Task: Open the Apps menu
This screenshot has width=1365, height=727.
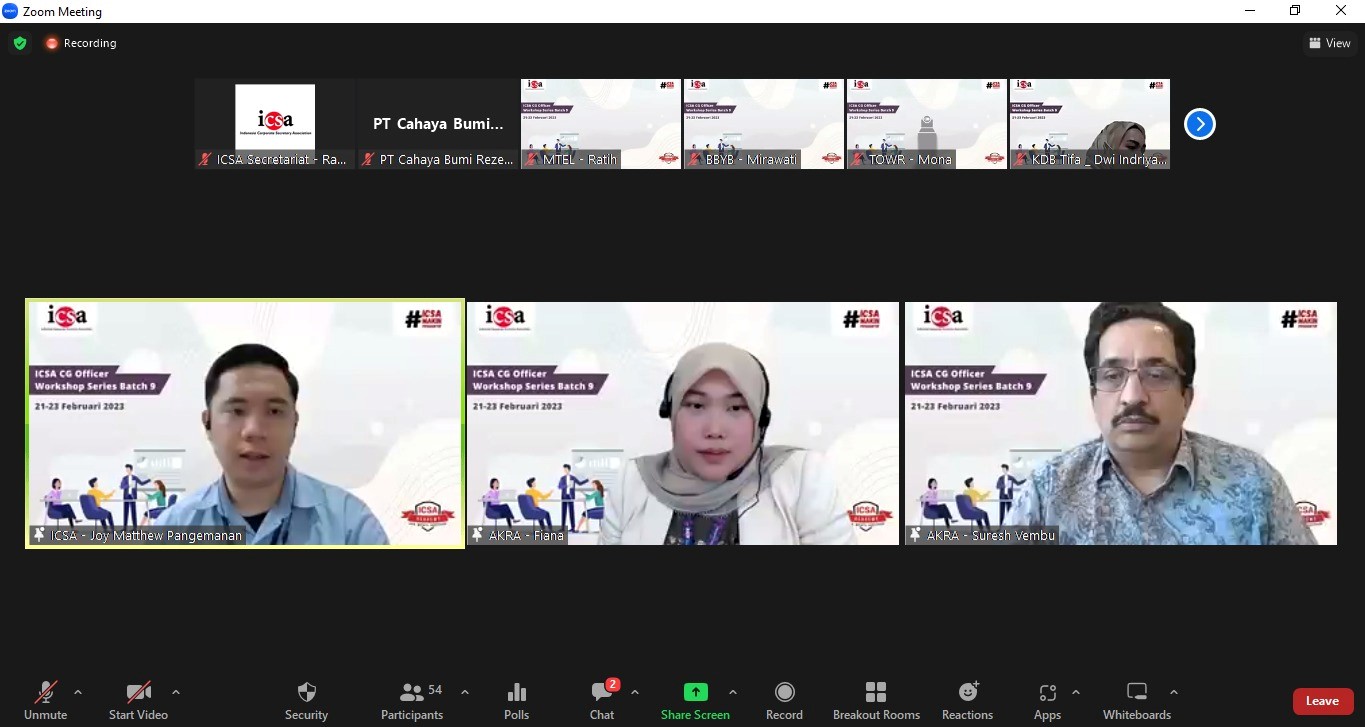Action: coord(1047,700)
